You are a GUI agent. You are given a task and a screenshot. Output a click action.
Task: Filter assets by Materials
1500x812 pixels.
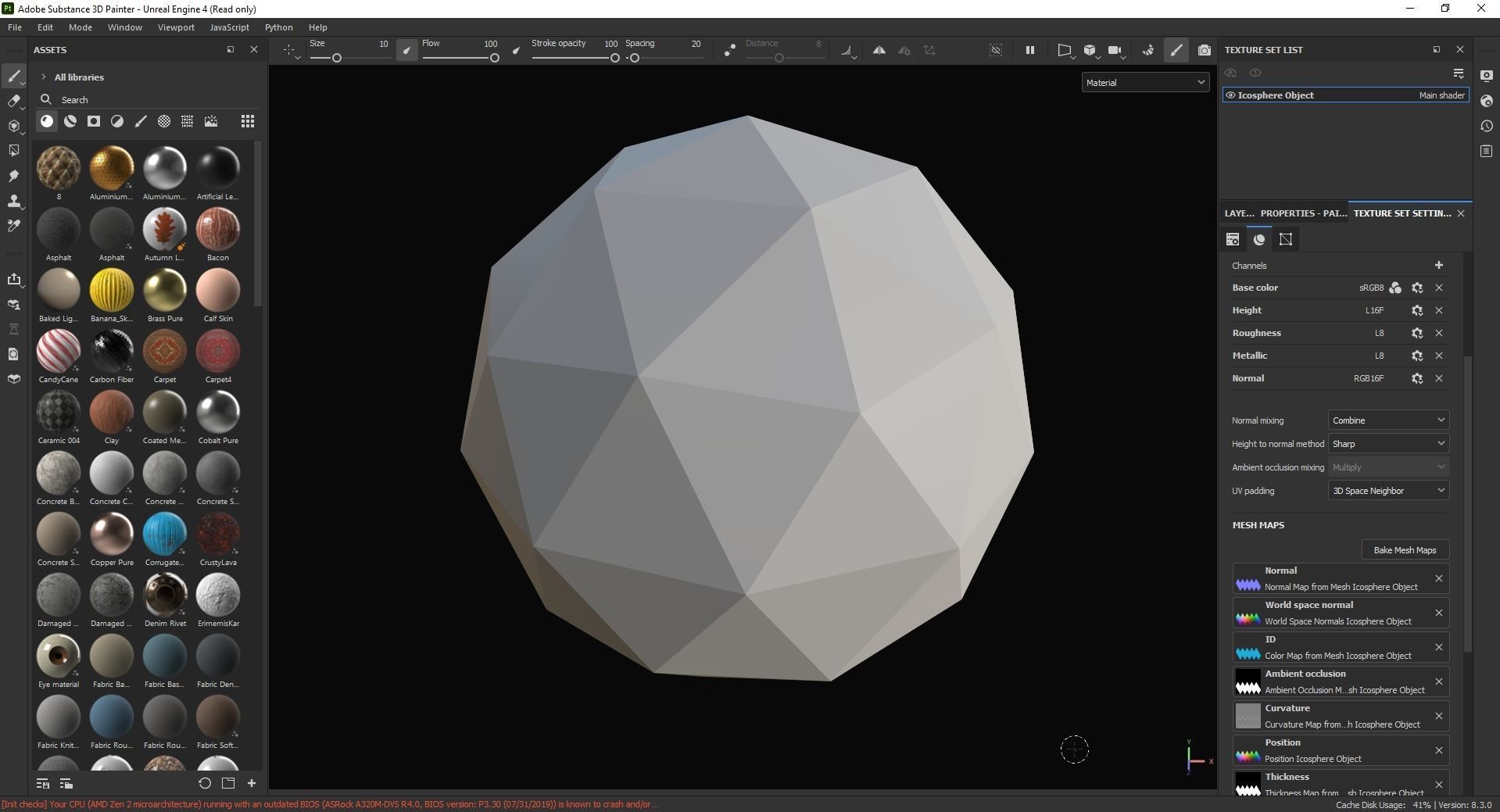pos(47,121)
